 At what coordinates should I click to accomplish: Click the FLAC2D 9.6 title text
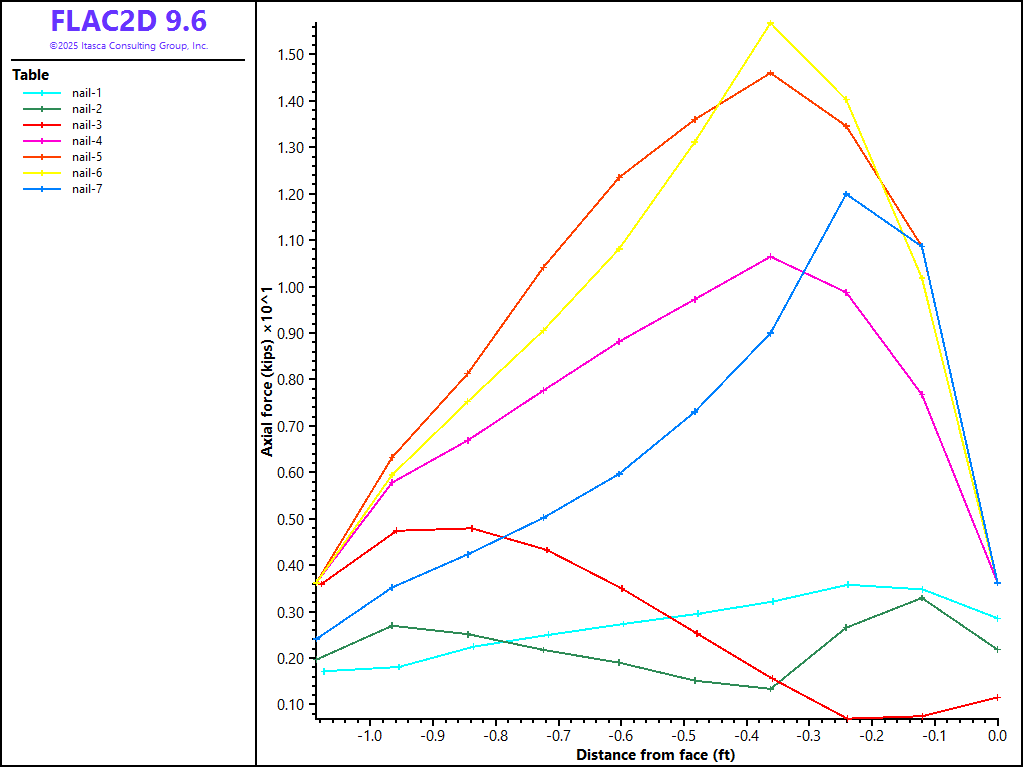pyautogui.click(x=128, y=22)
